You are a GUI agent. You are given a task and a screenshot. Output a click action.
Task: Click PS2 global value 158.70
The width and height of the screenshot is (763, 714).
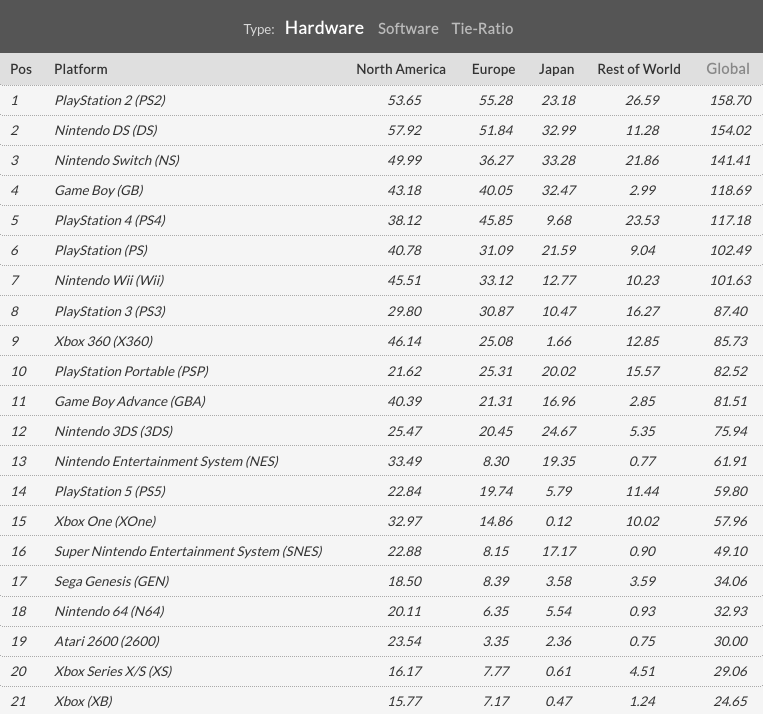[x=730, y=100]
